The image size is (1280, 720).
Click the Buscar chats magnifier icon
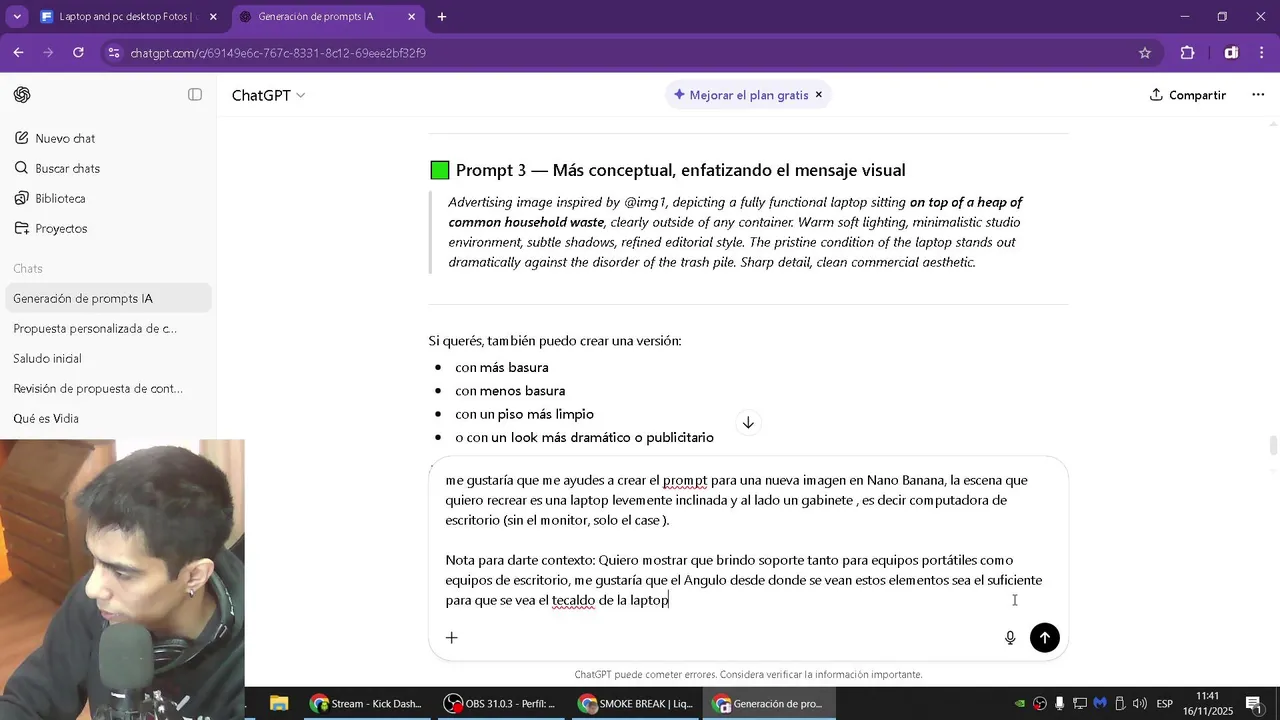coord(21,169)
